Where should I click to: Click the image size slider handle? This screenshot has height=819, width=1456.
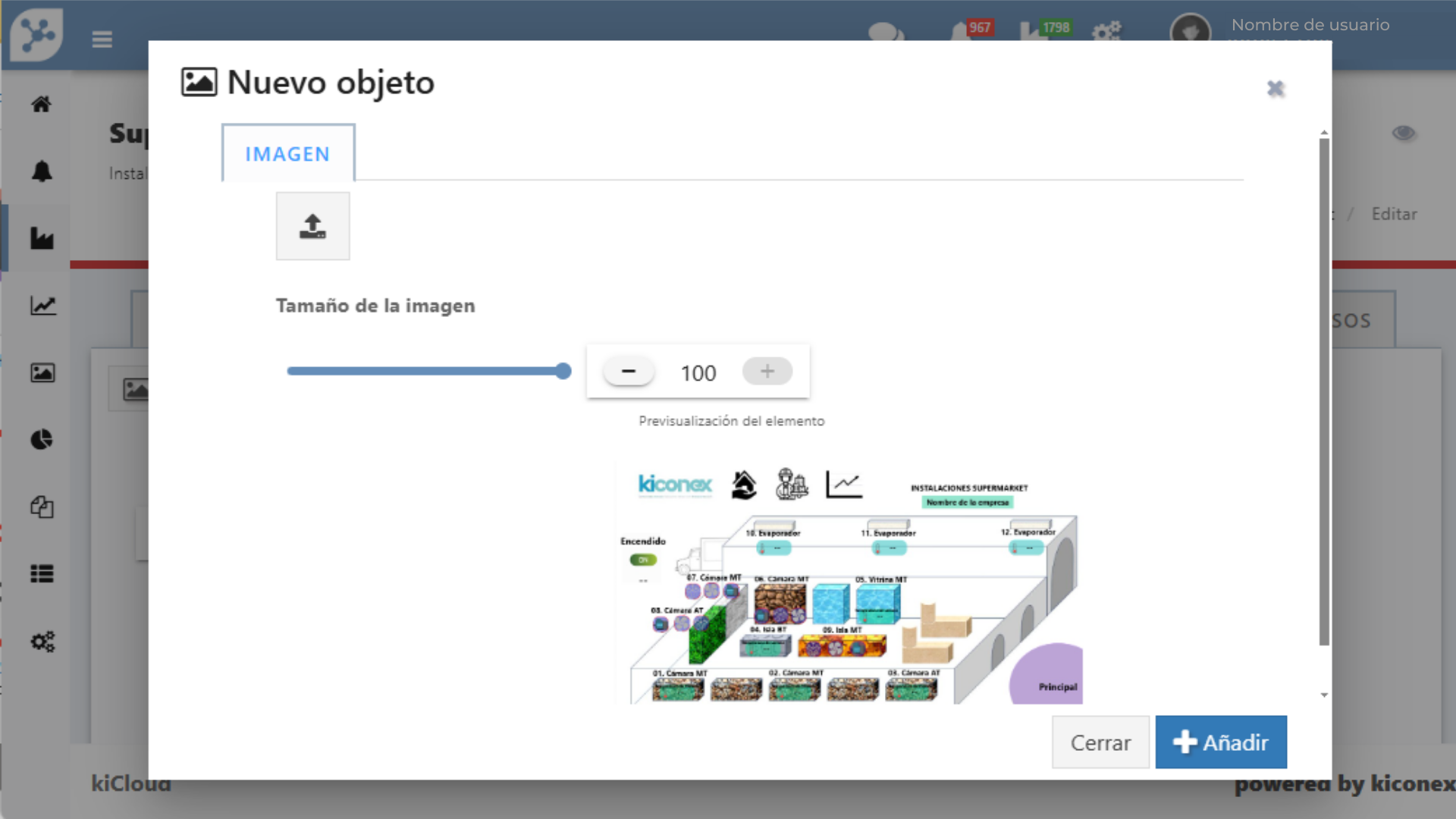click(563, 371)
